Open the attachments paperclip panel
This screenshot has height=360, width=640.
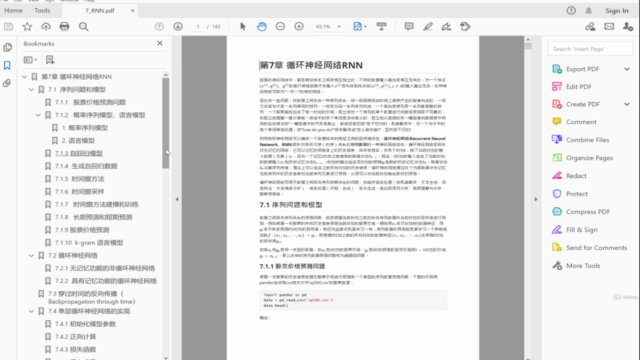point(7,83)
